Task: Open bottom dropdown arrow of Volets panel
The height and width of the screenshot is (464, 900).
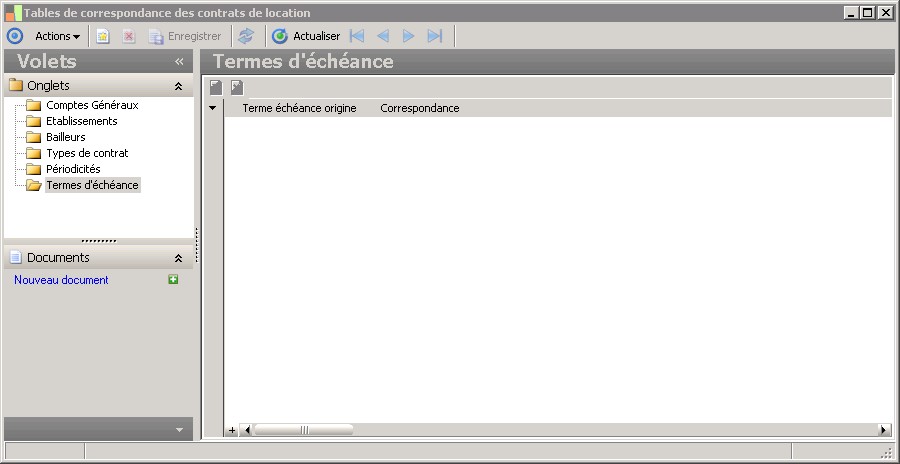Action: 179,430
